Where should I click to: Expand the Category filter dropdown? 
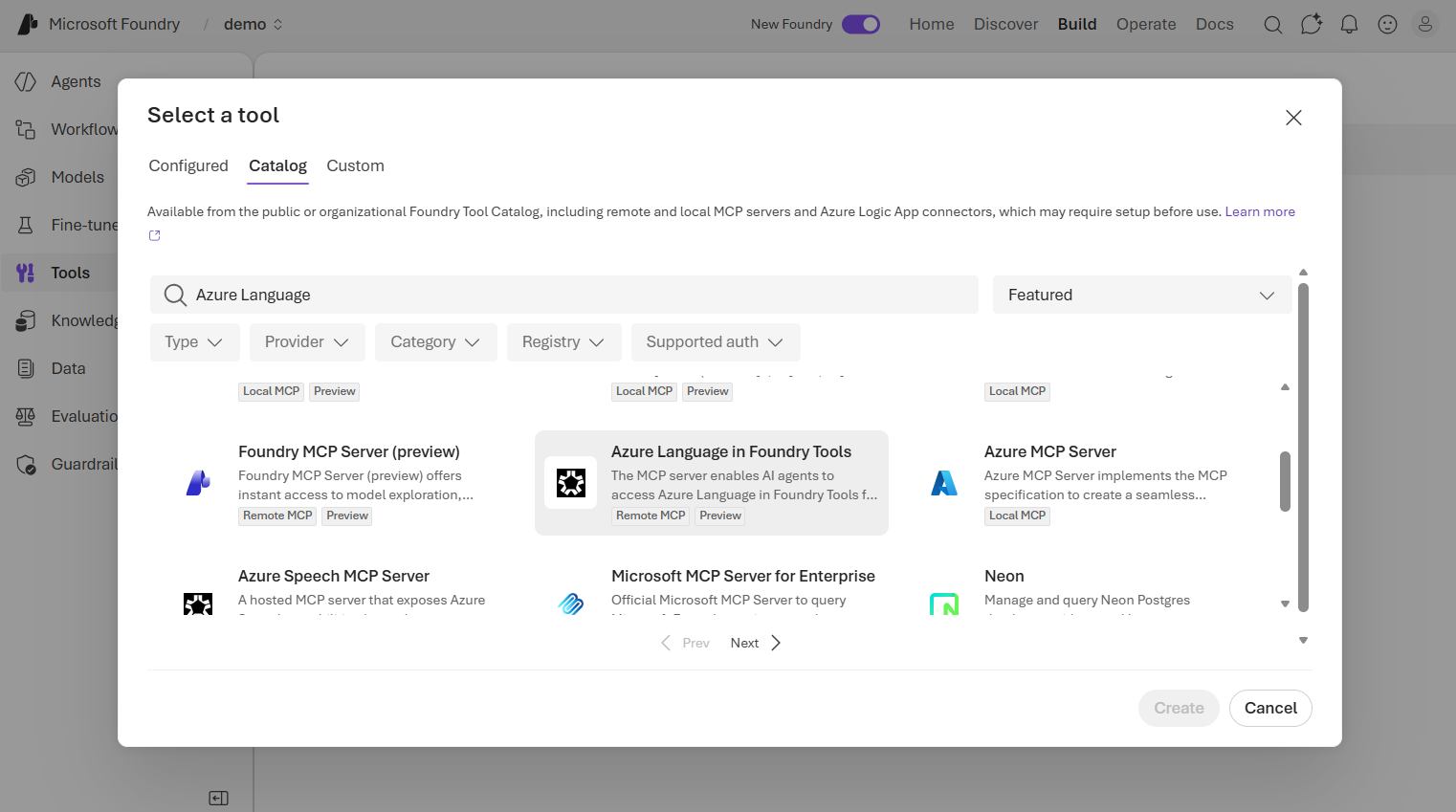pos(435,342)
